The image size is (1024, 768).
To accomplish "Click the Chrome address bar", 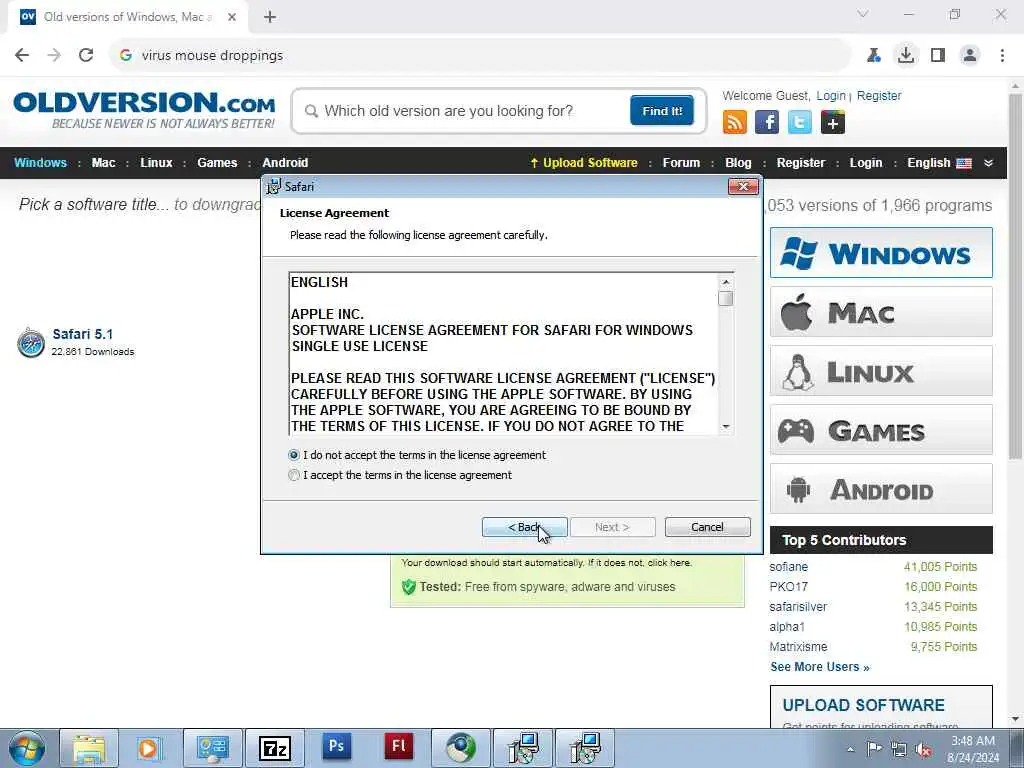I will (480, 56).
